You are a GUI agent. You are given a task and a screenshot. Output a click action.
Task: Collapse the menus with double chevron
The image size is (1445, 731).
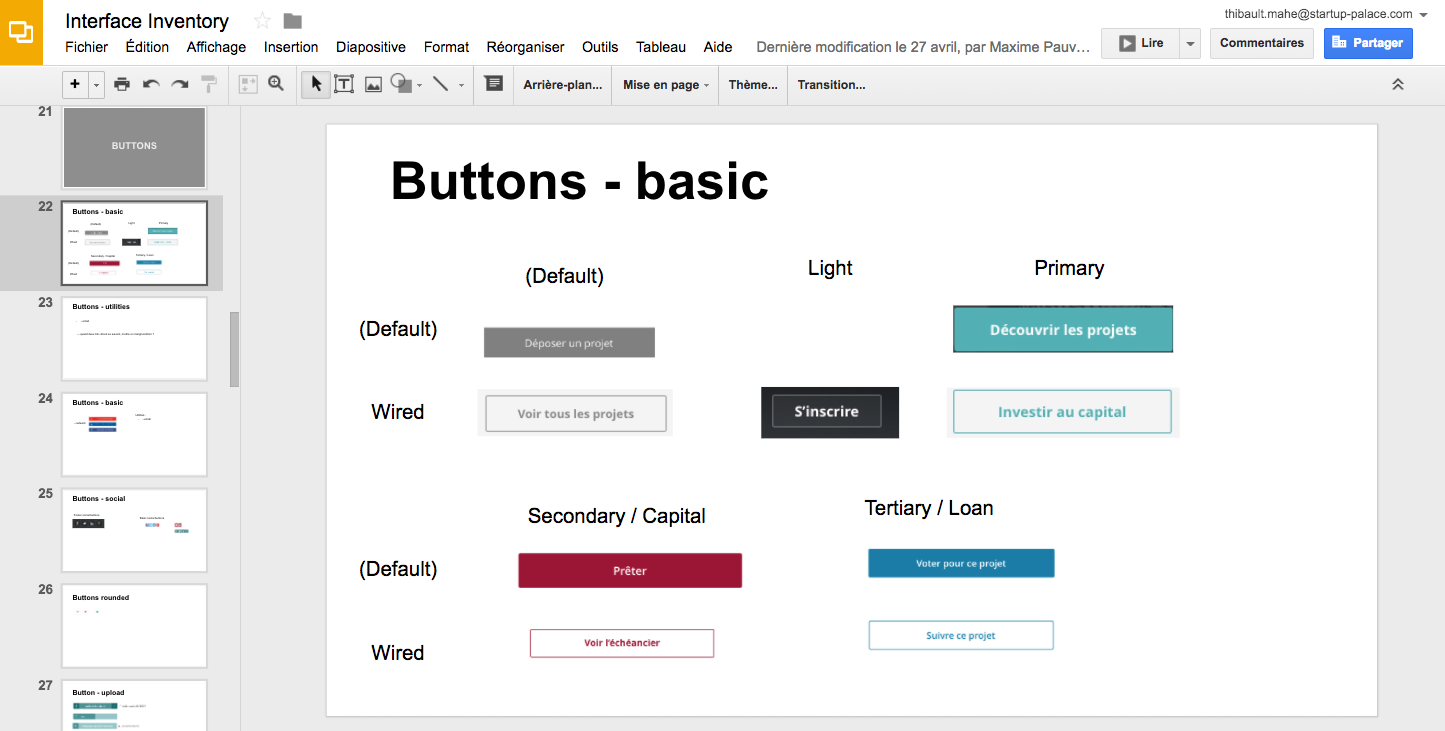[1398, 85]
